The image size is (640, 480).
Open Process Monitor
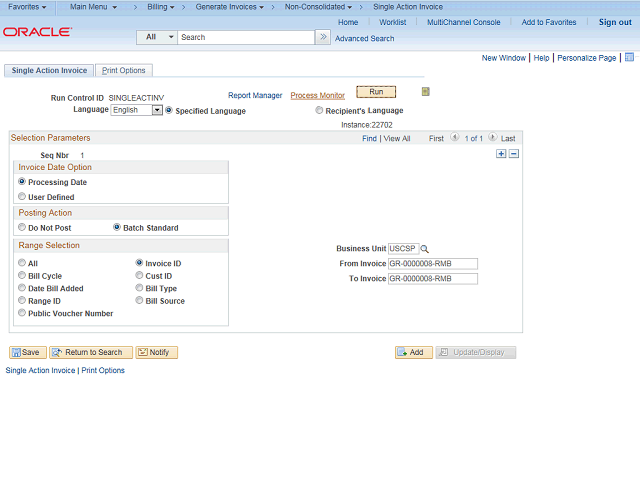318,95
